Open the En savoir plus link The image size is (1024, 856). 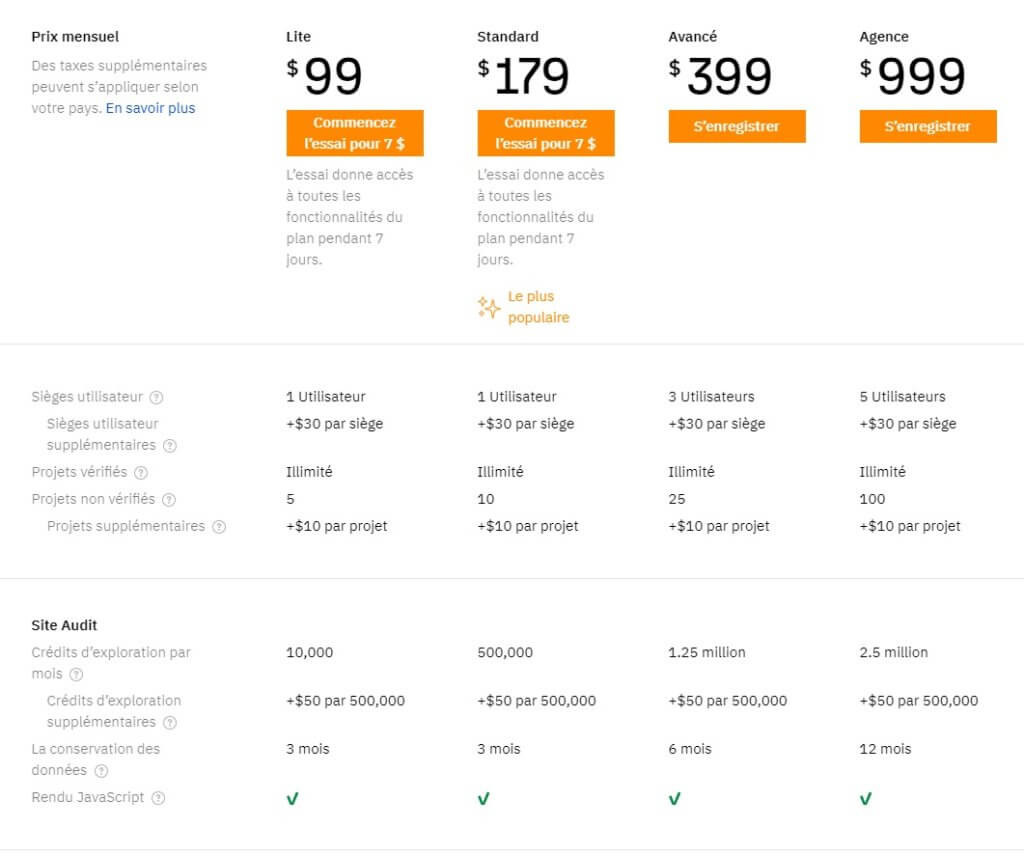pos(151,108)
